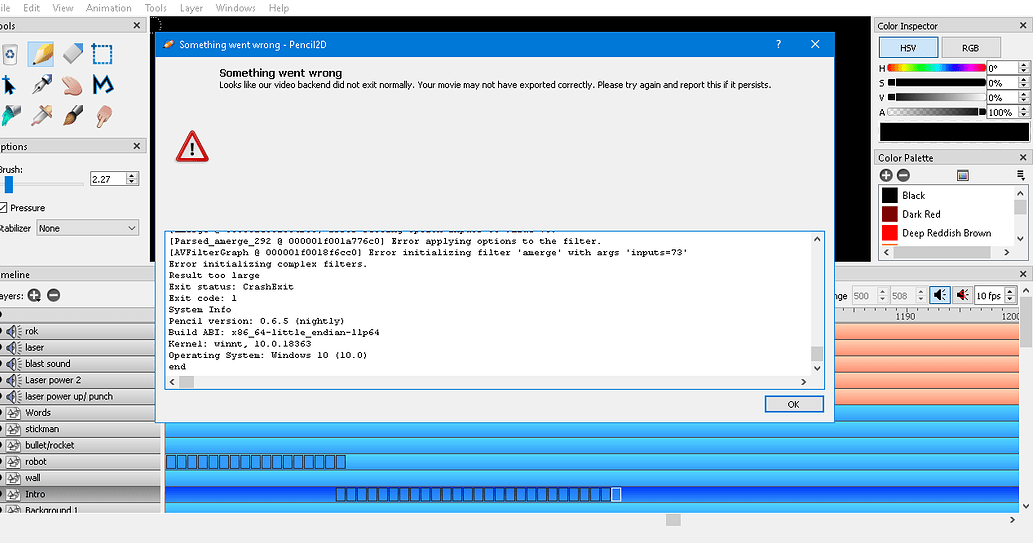The image size is (1033, 543).
Task: Select the Hand pan tool
Action: click(72, 85)
